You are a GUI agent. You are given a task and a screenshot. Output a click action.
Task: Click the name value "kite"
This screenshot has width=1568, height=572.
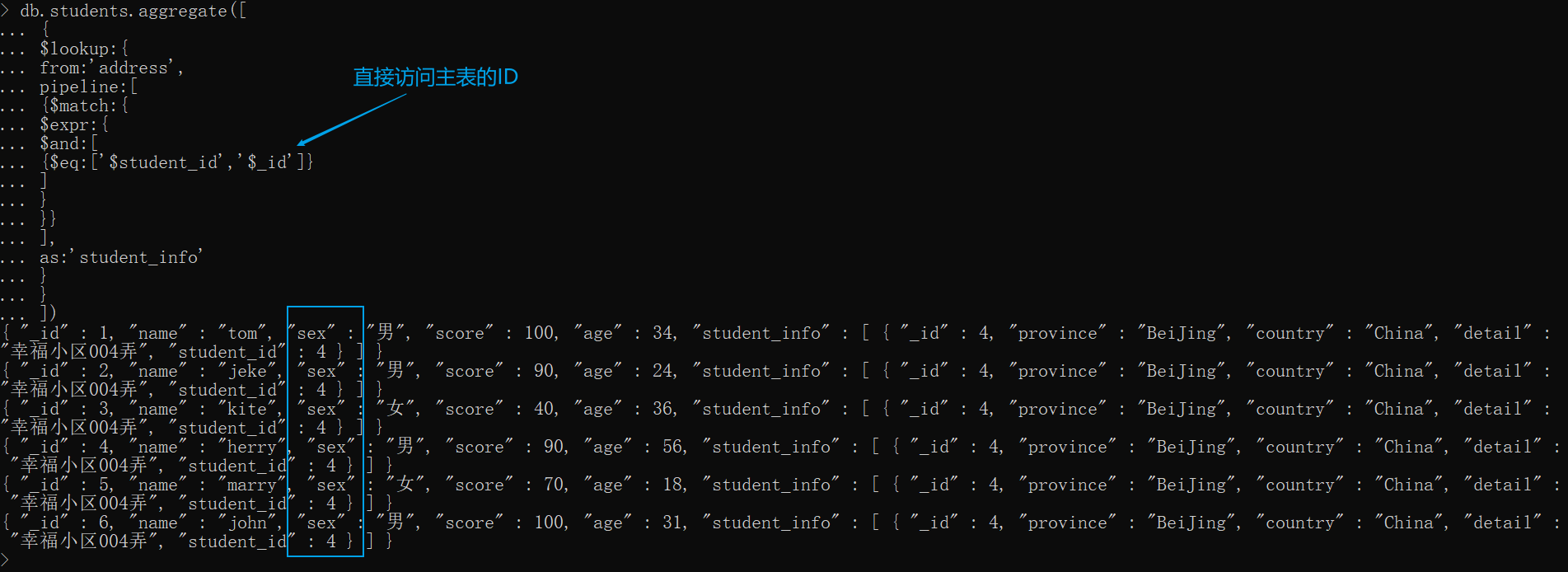pyautogui.click(x=248, y=410)
